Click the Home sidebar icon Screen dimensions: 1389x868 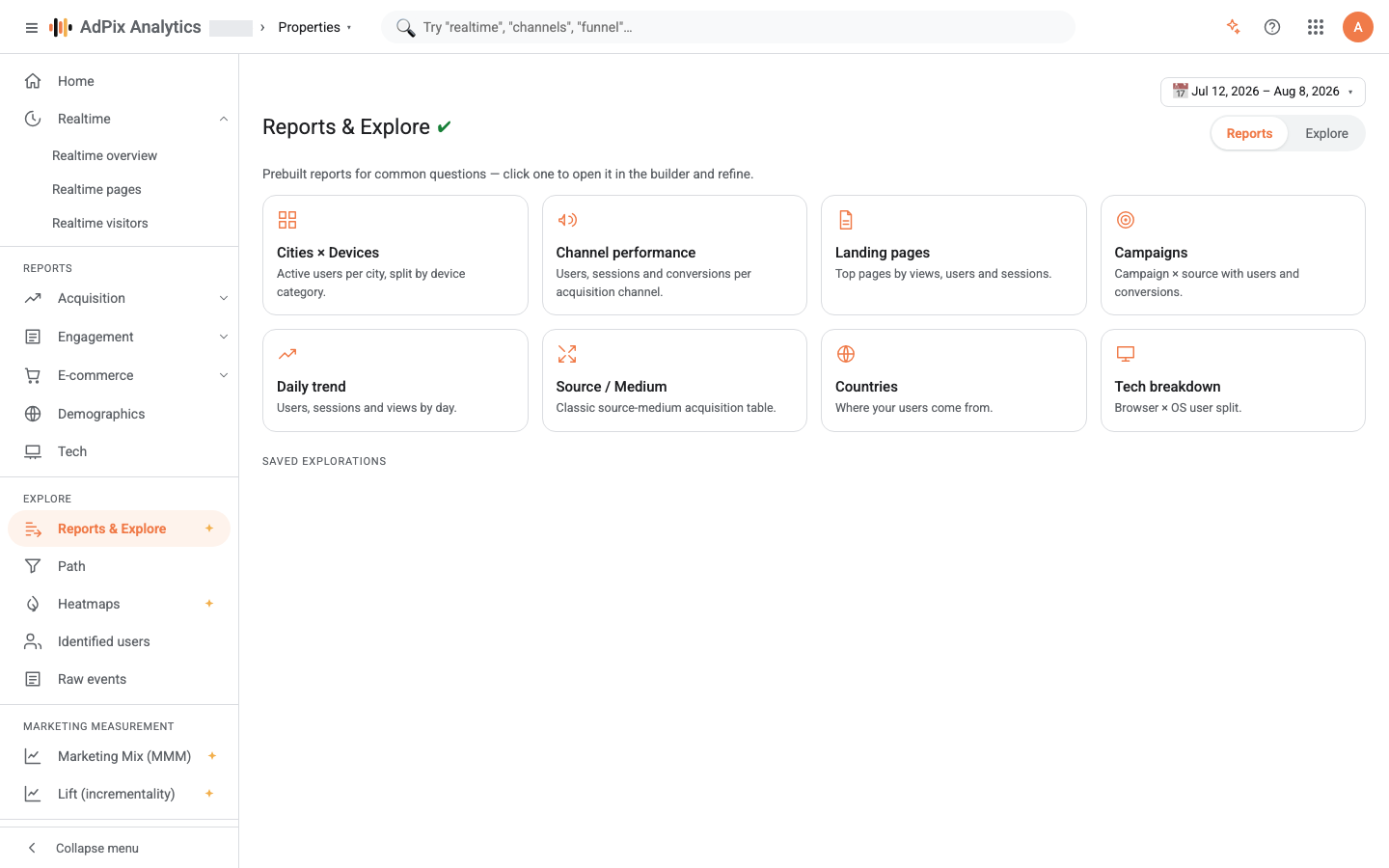[33, 81]
